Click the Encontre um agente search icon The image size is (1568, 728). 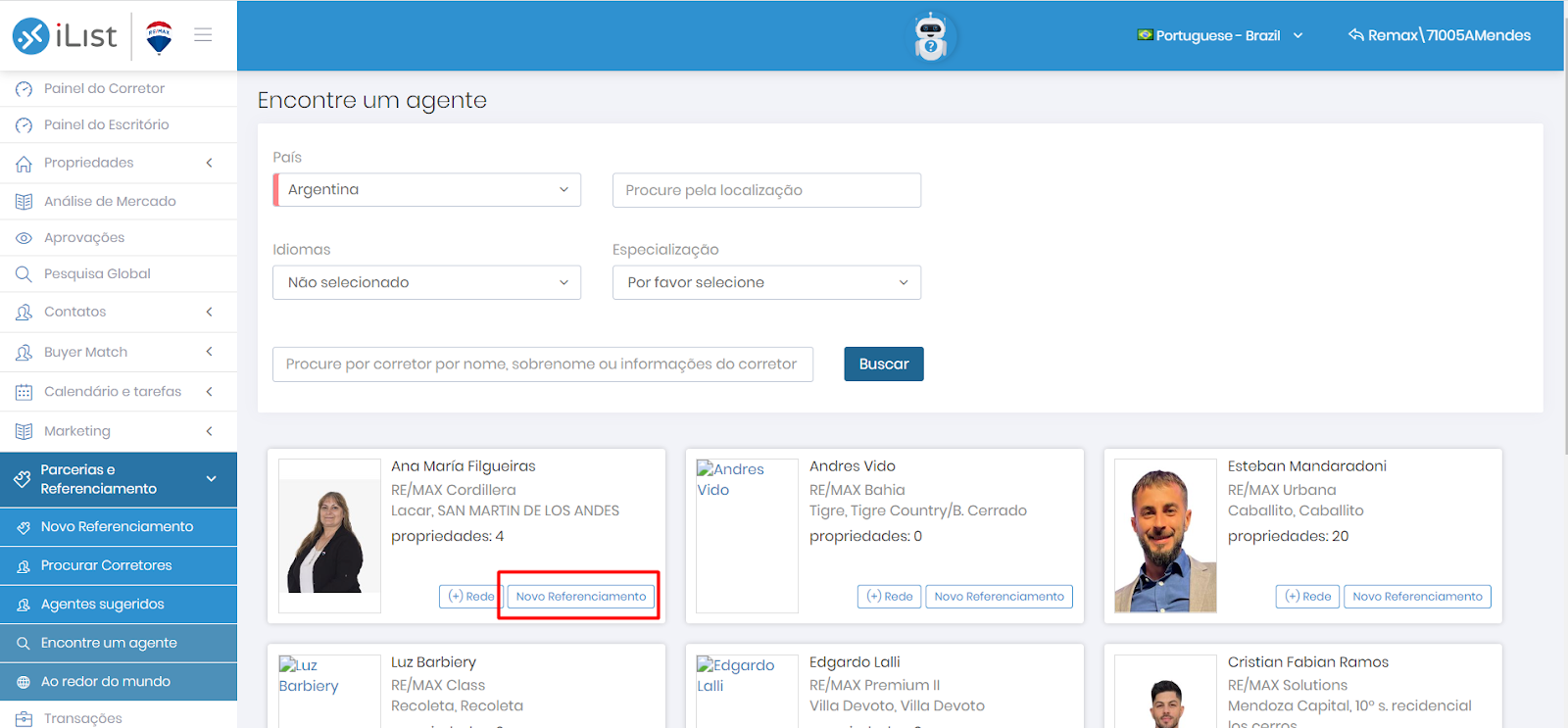tap(24, 644)
